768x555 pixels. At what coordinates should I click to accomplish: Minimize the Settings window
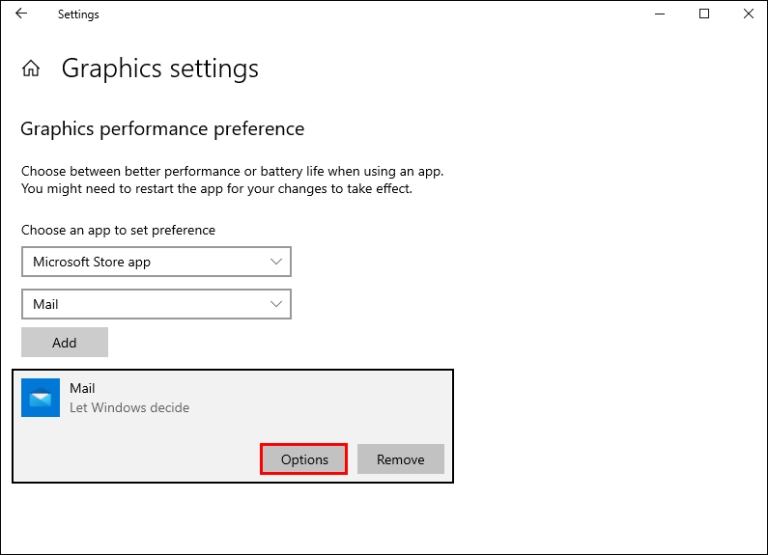click(659, 14)
